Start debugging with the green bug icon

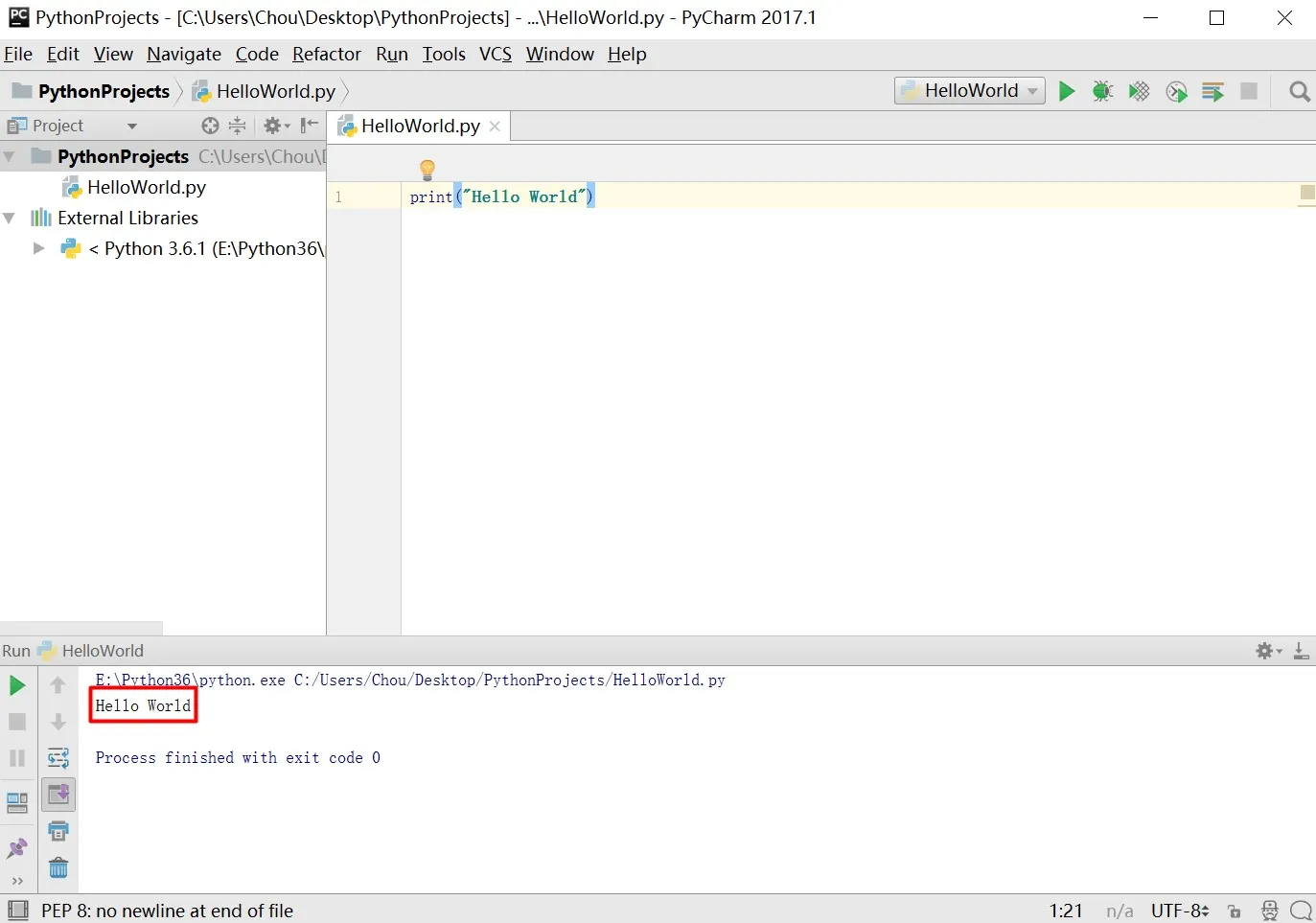1102,91
